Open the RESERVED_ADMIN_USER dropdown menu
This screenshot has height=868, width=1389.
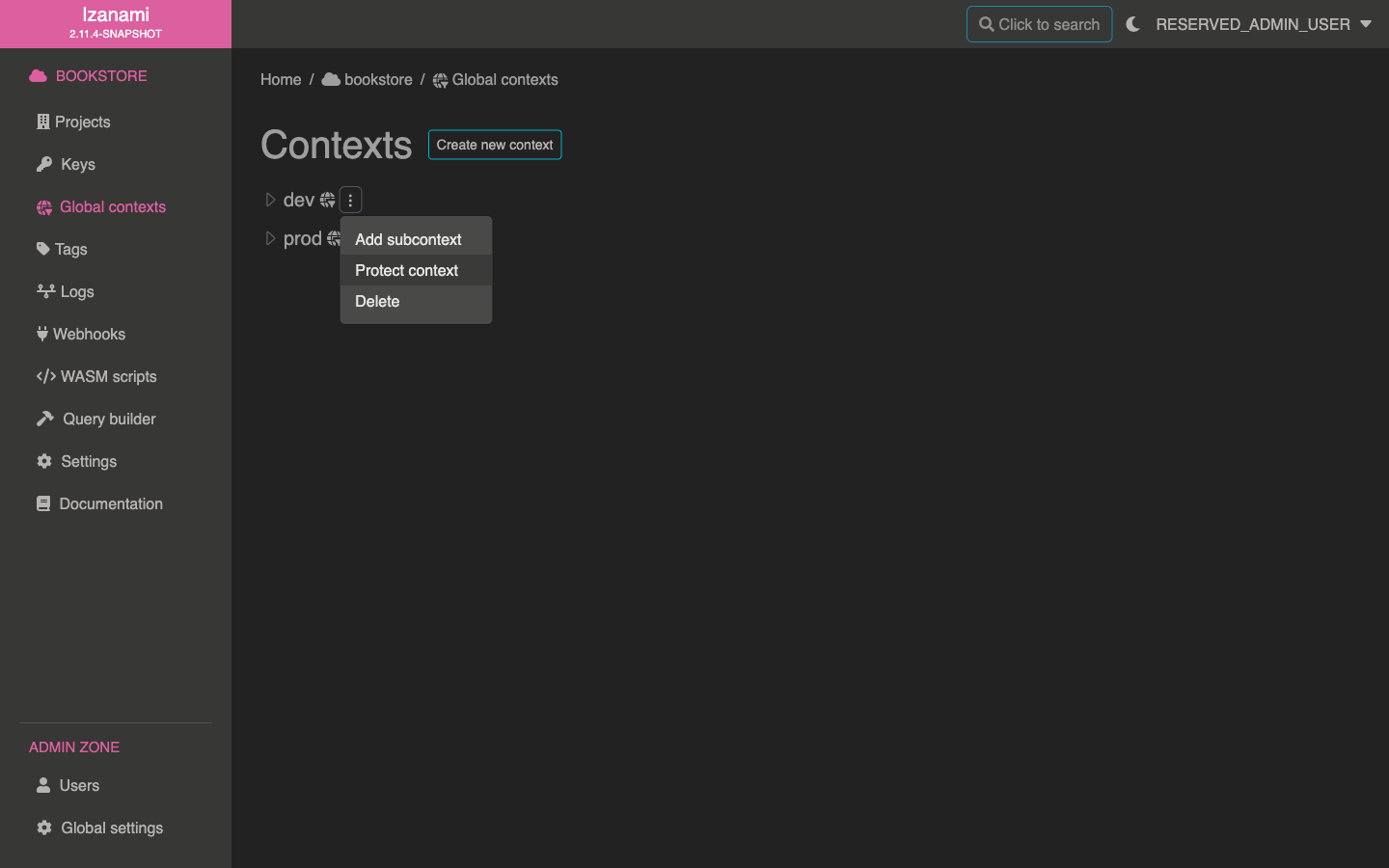coord(1264,24)
